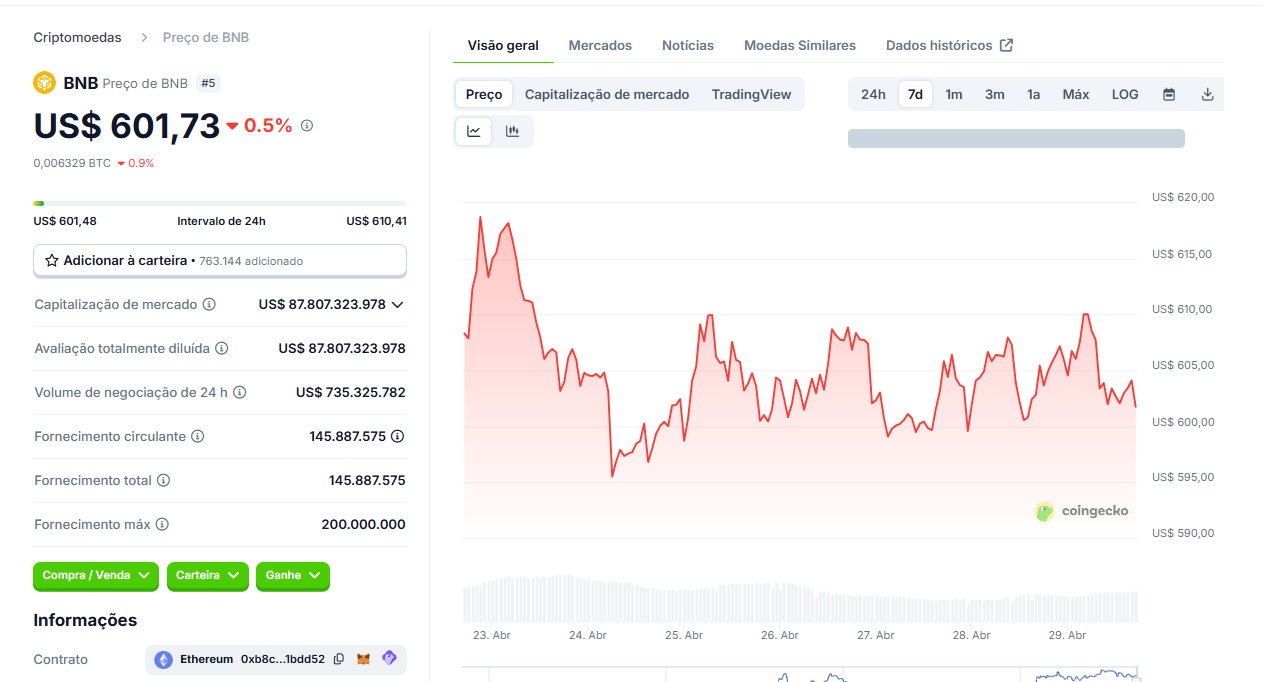
Task: Open the Moedas Similares tab
Action: pos(800,45)
